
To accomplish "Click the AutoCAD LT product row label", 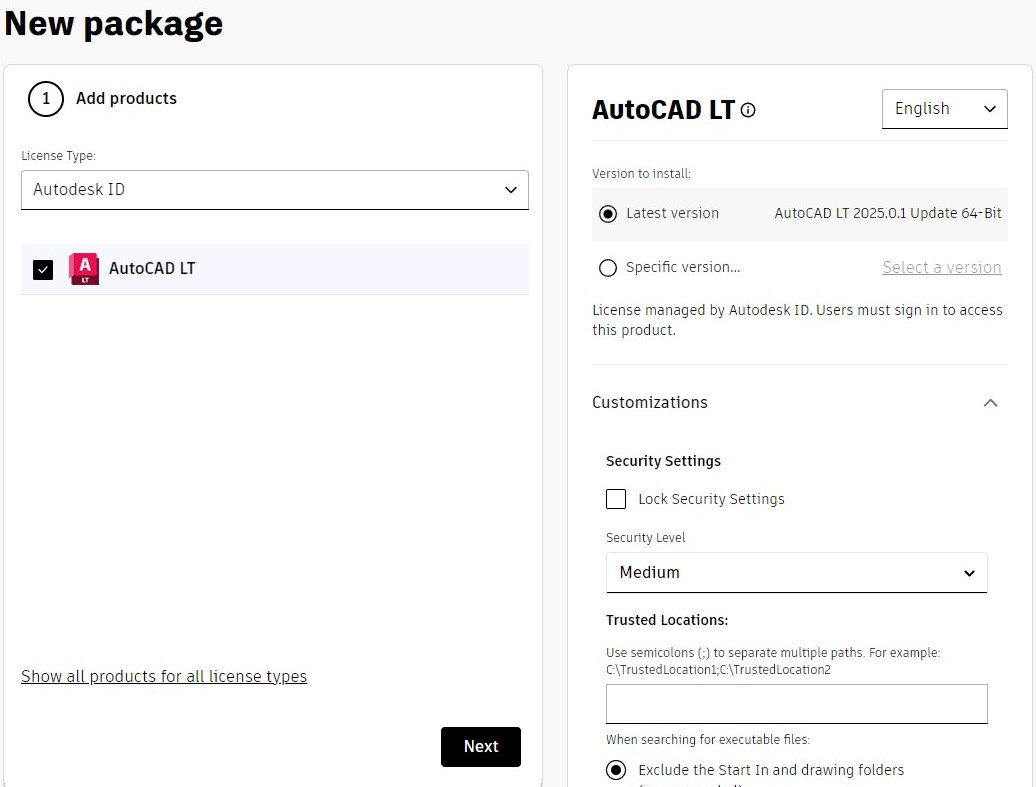I will point(152,269).
